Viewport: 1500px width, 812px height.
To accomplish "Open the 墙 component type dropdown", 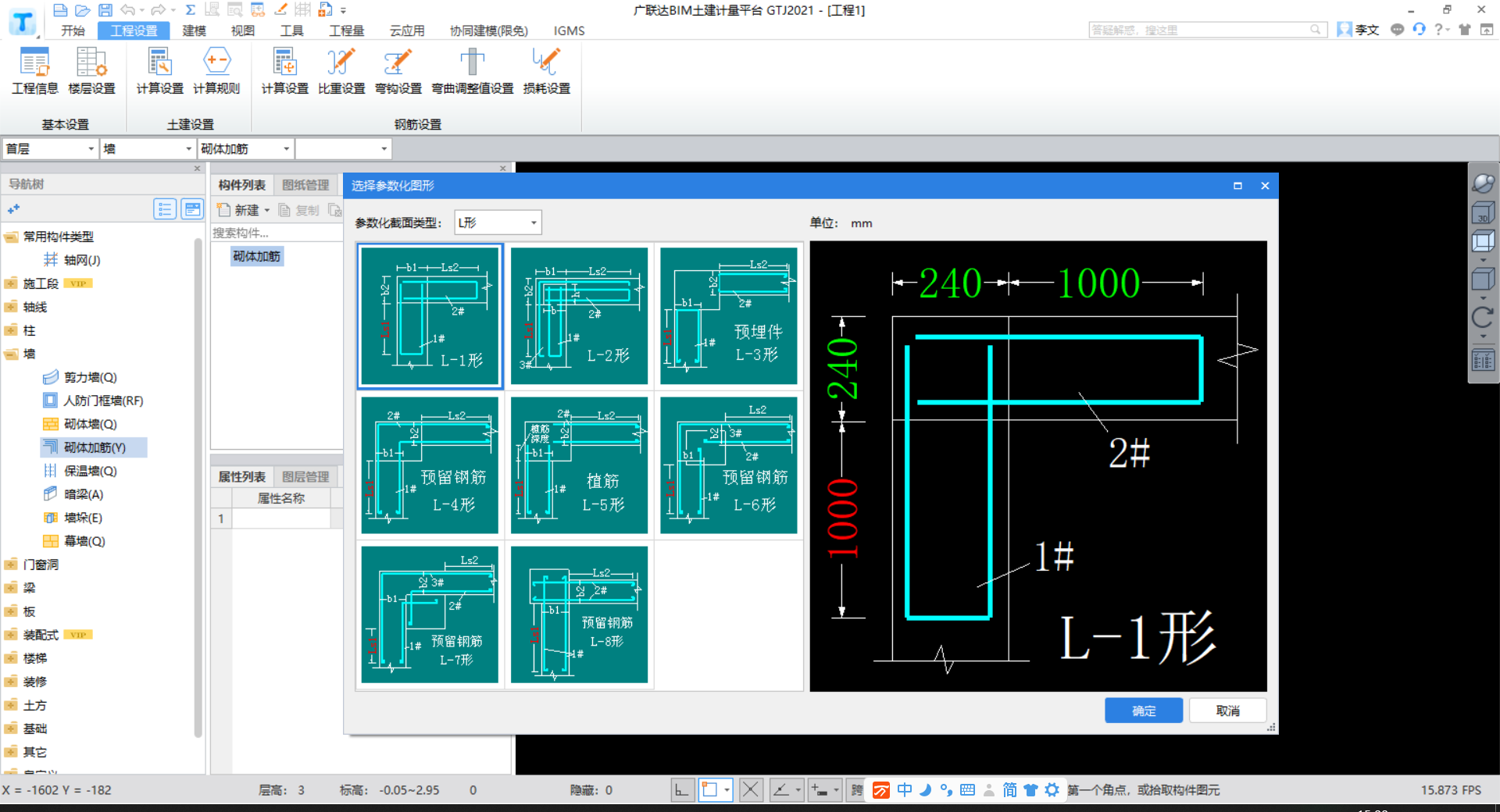I will point(148,148).
